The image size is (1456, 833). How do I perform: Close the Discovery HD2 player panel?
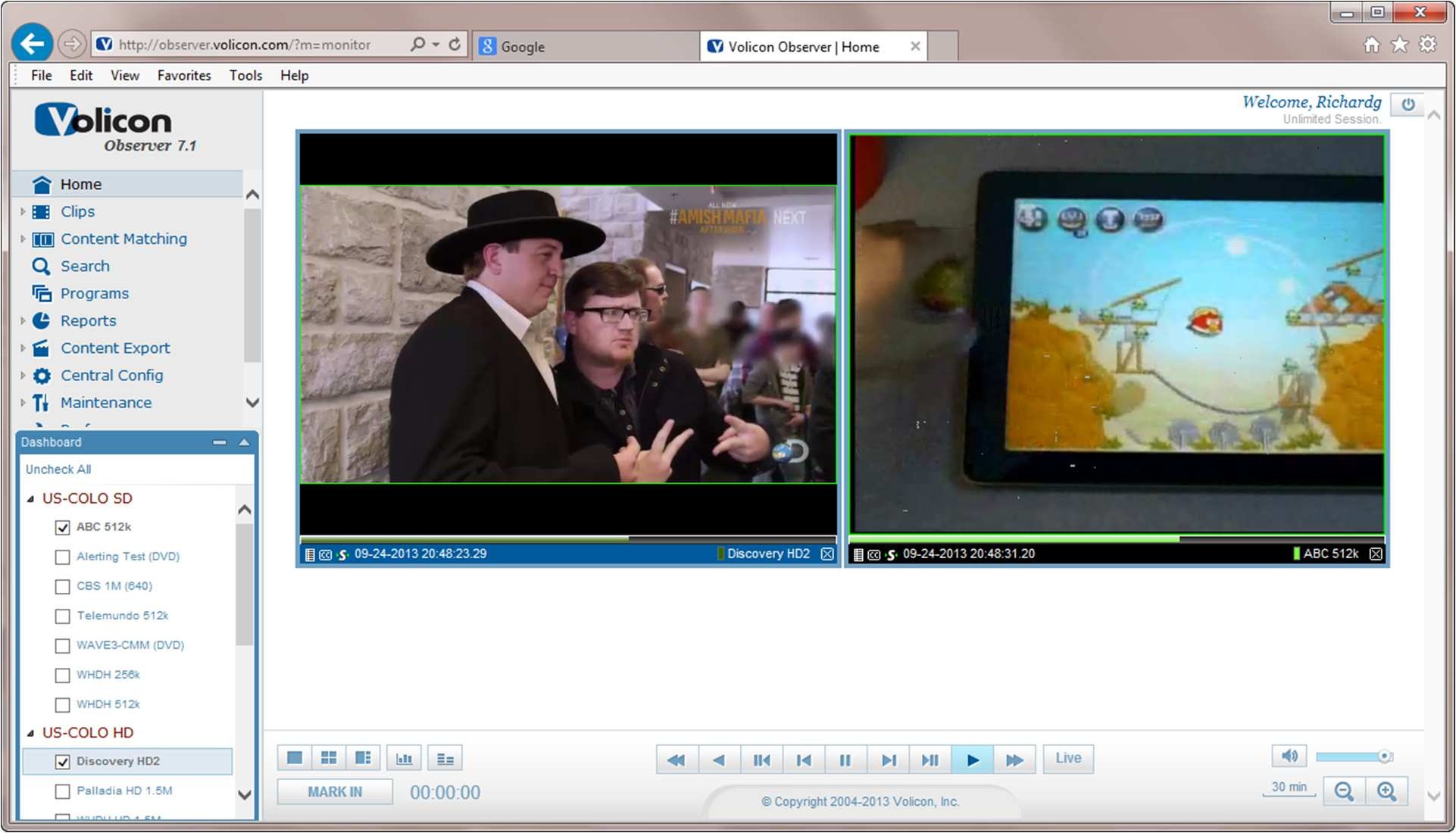pyautogui.click(x=827, y=554)
